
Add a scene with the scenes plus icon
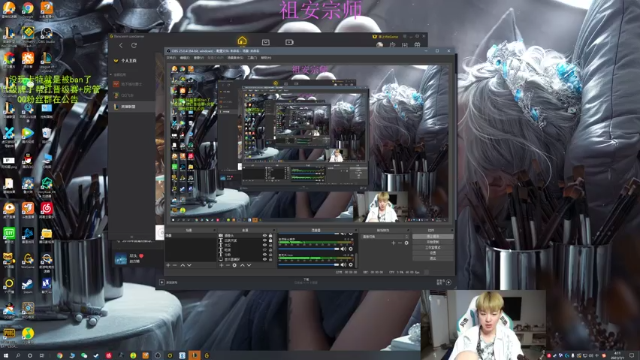pos(168,265)
